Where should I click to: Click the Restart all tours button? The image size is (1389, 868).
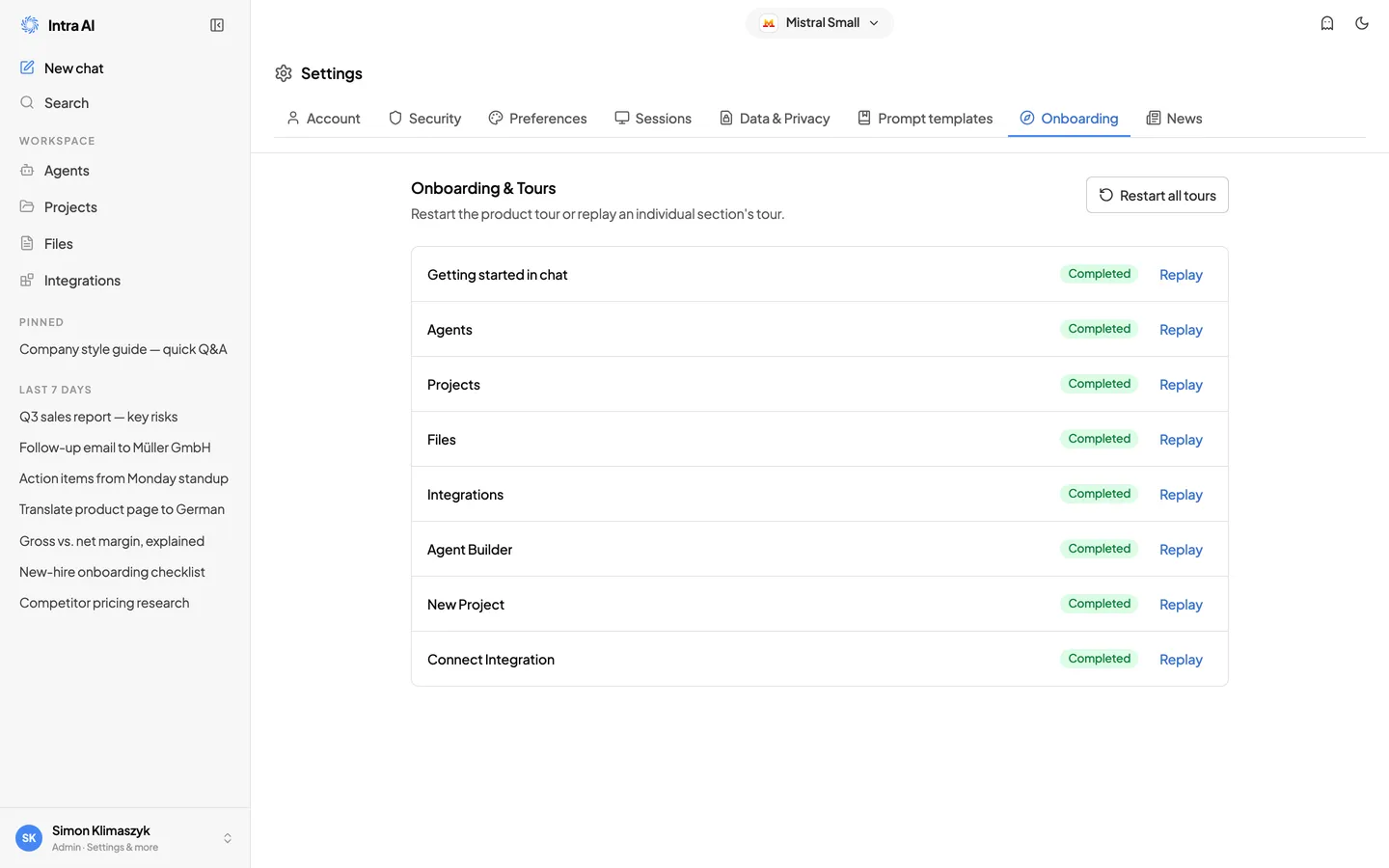1157,195
